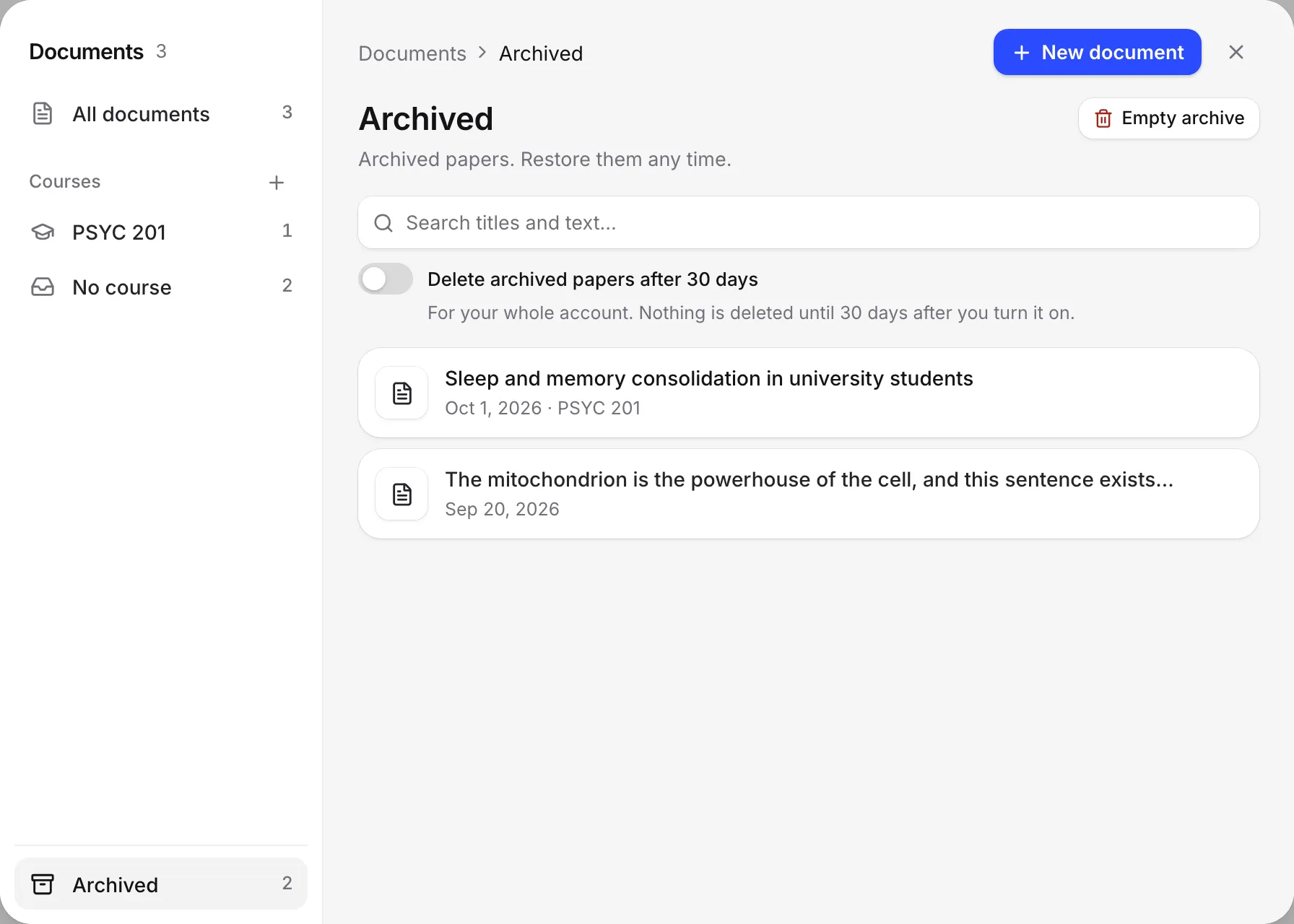
Task: Click the "Oct 1, 2026 · PSYC 201" text
Action: coord(543,408)
